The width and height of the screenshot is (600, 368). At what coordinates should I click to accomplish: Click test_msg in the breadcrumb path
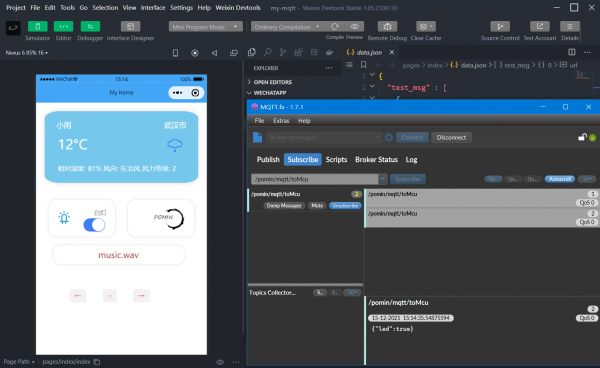(x=517, y=65)
